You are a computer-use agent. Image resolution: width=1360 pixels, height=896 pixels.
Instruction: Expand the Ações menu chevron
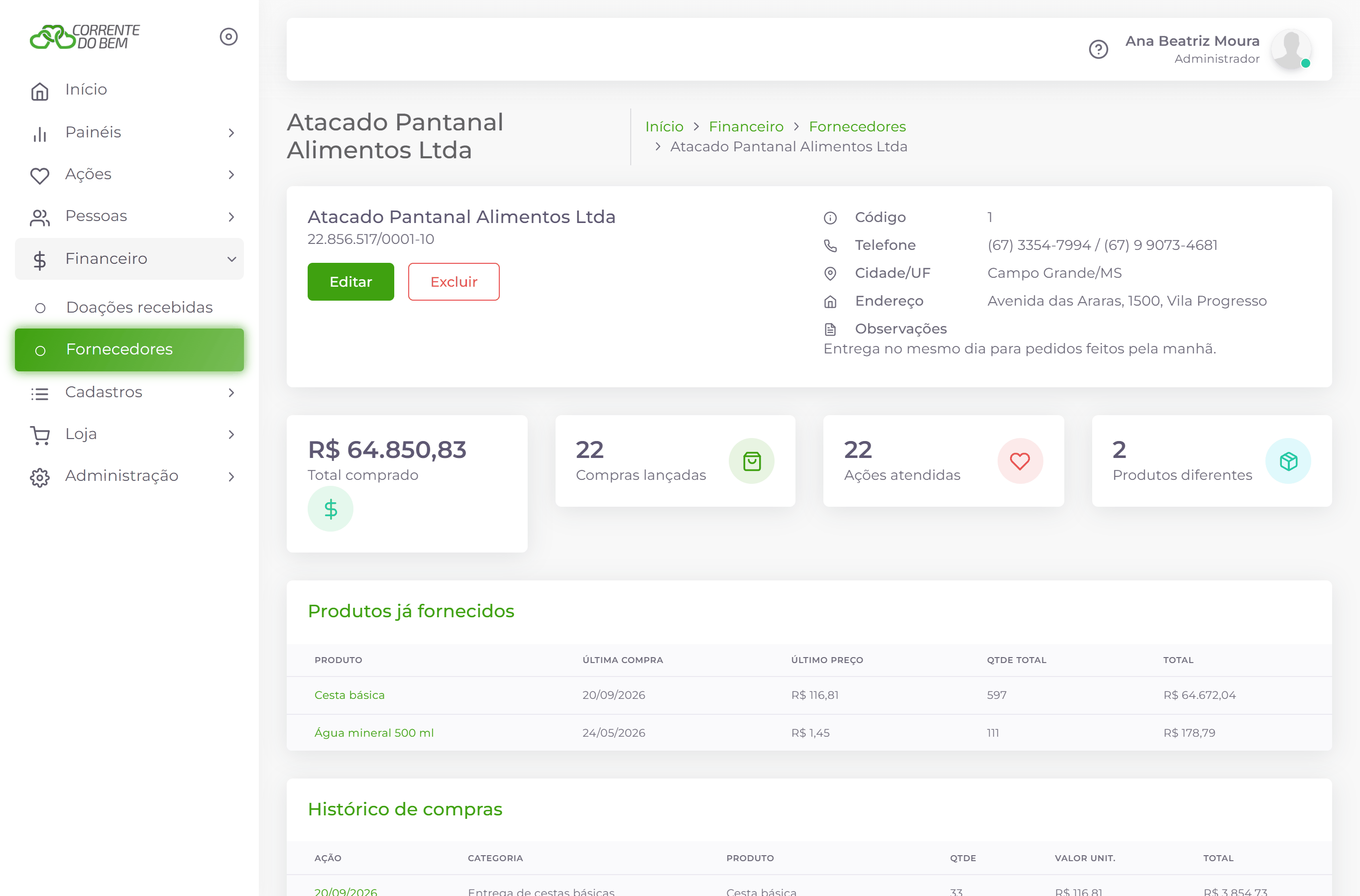coord(231,175)
